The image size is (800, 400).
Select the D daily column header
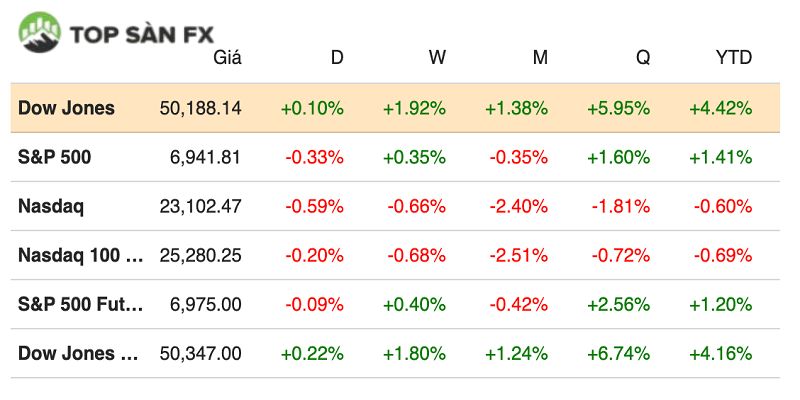337,58
